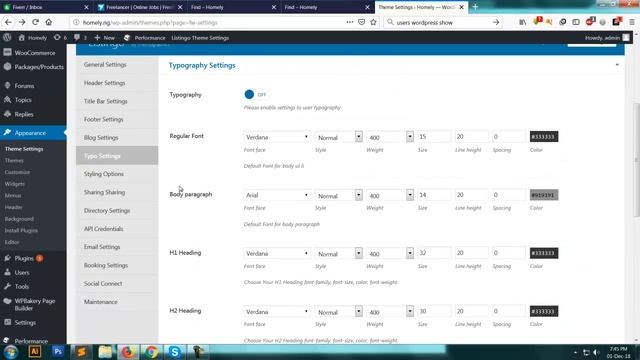Click Listingo Theme Settings in admin bar
Viewport: 640px width, 360px height.
(x=200, y=38)
